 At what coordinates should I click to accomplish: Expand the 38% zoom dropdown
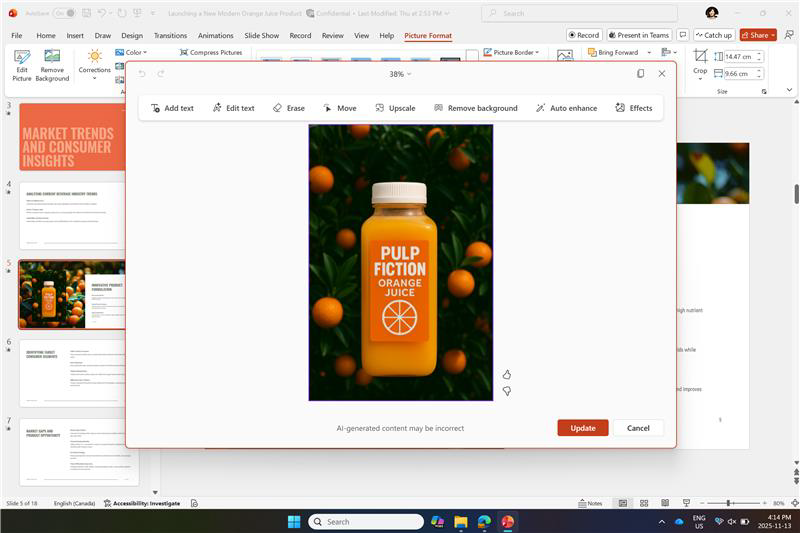tap(400, 74)
